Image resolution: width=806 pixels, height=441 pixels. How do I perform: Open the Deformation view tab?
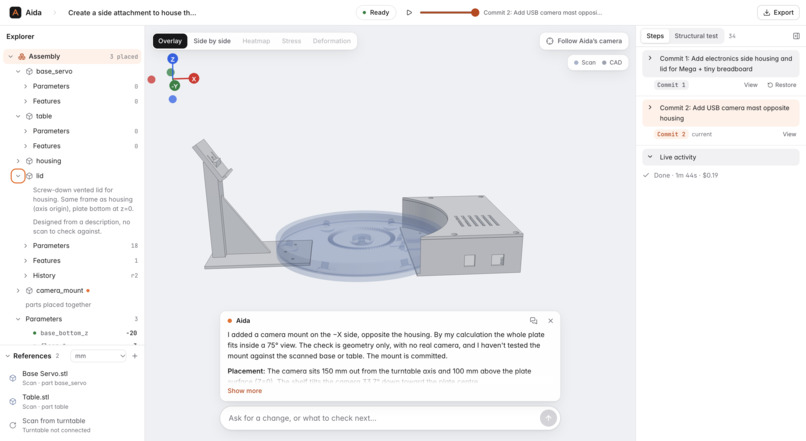coord(332,41)
